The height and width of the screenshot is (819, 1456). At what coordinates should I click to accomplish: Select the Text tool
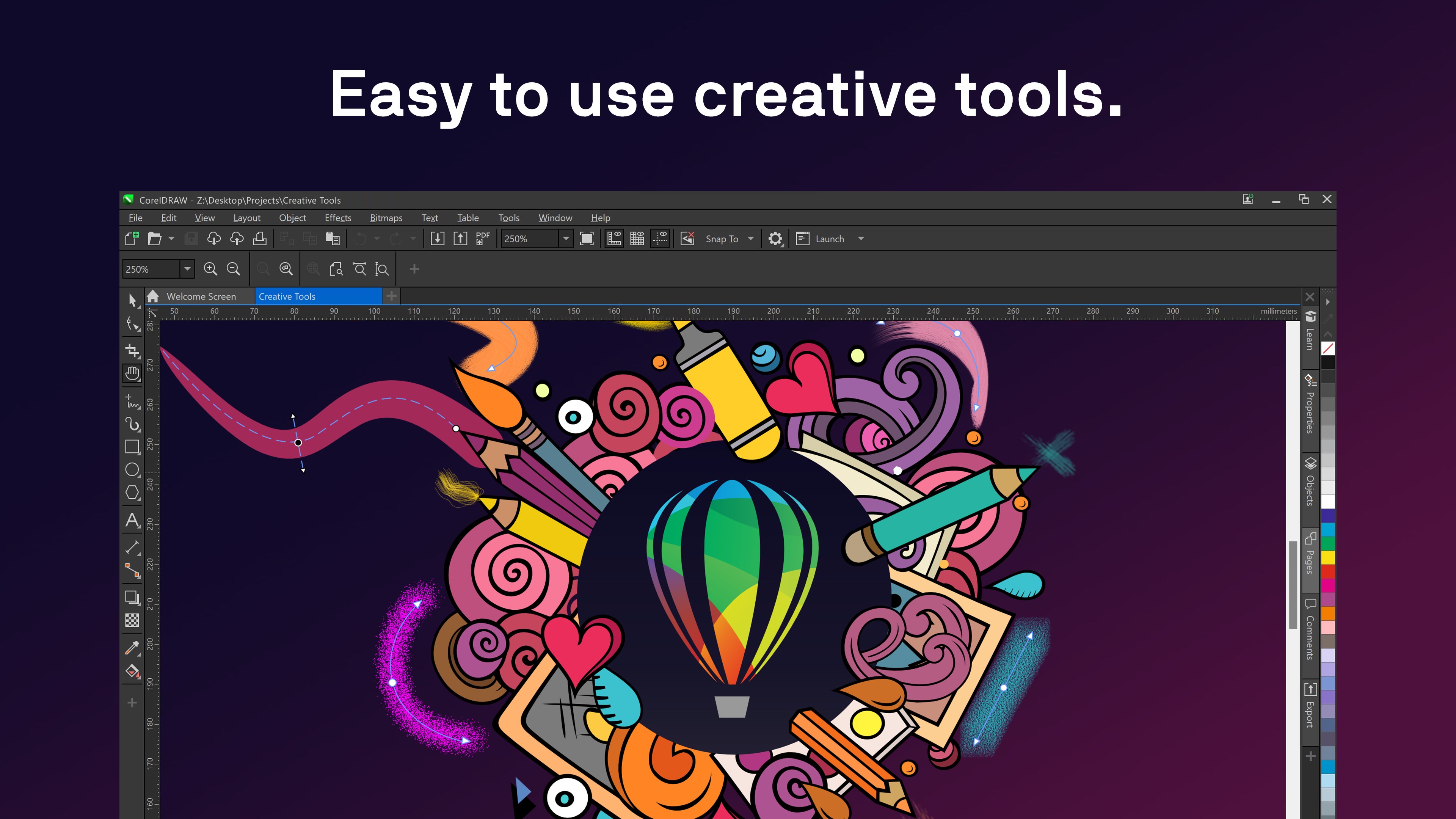click(x=132, y=521)
